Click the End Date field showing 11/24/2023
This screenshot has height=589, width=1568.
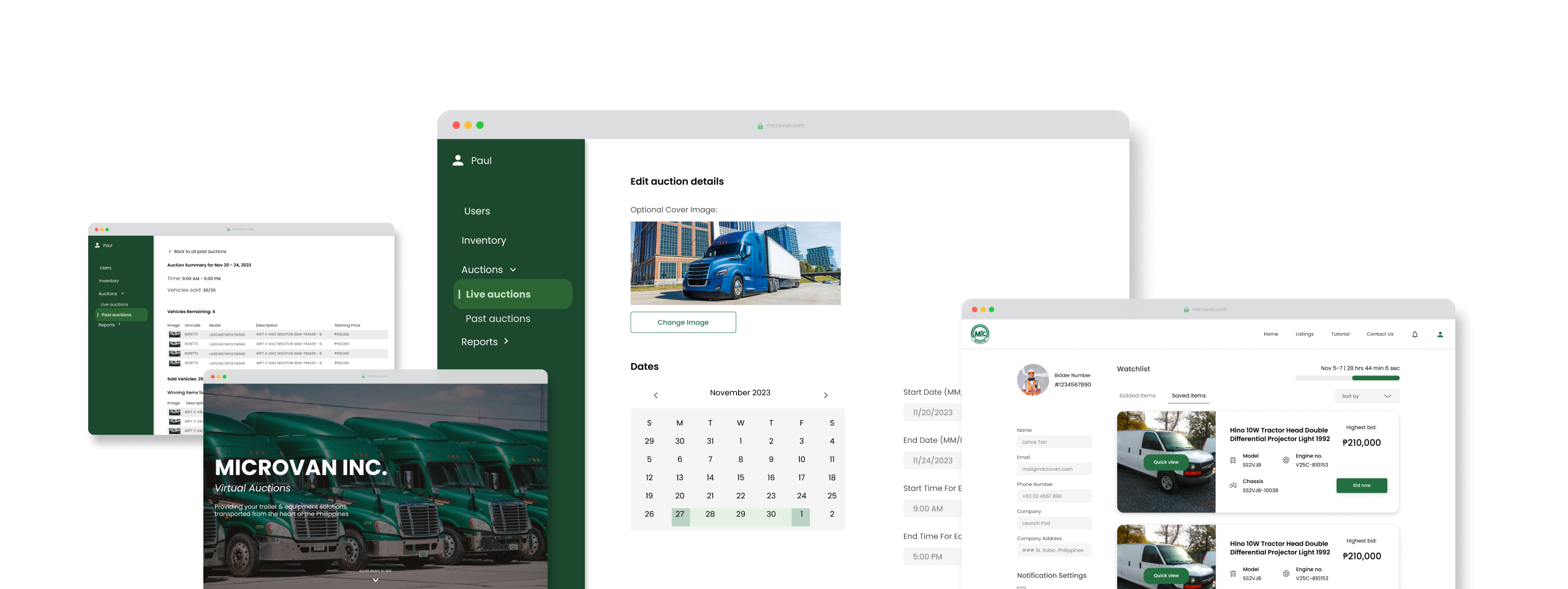pos(932,460)
